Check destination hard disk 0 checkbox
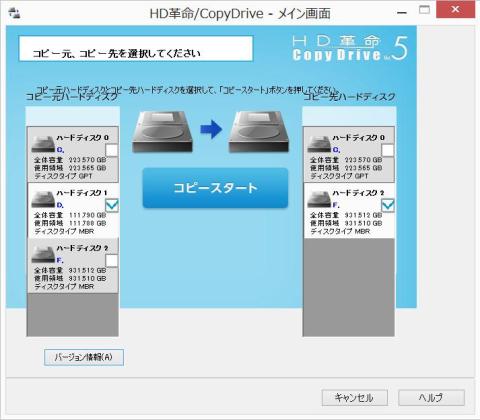This screenshot has width=480, height=420. (x=387, y=150)
